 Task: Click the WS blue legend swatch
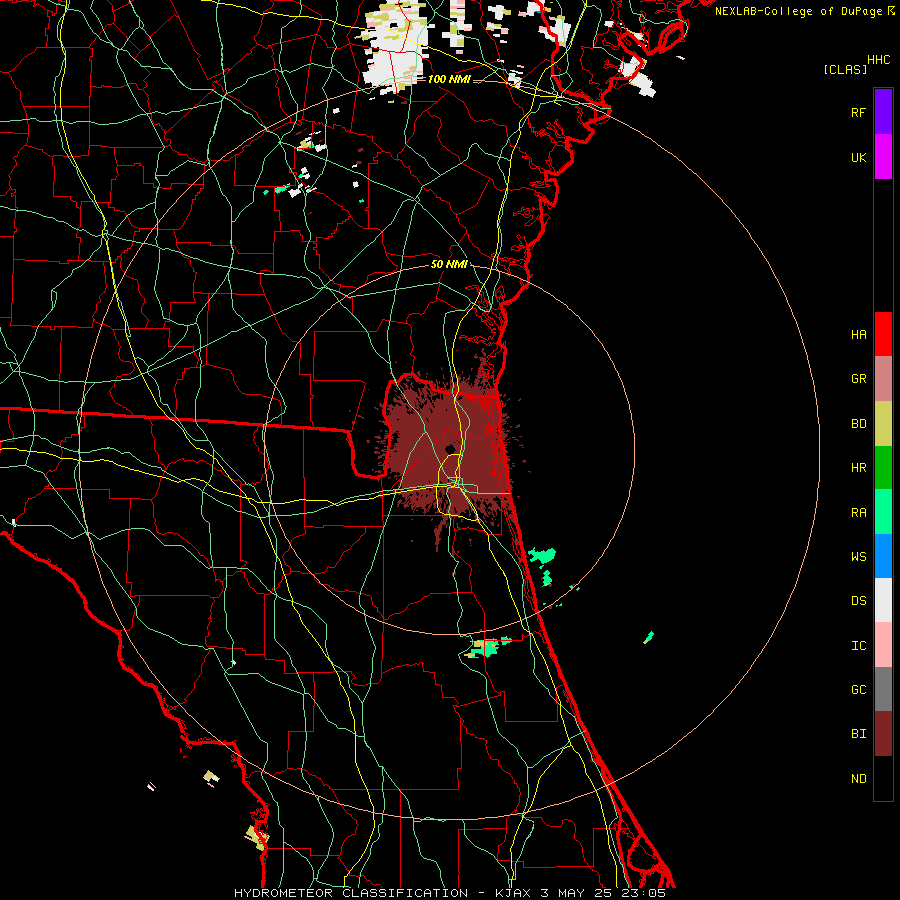(x=883, y=556)
